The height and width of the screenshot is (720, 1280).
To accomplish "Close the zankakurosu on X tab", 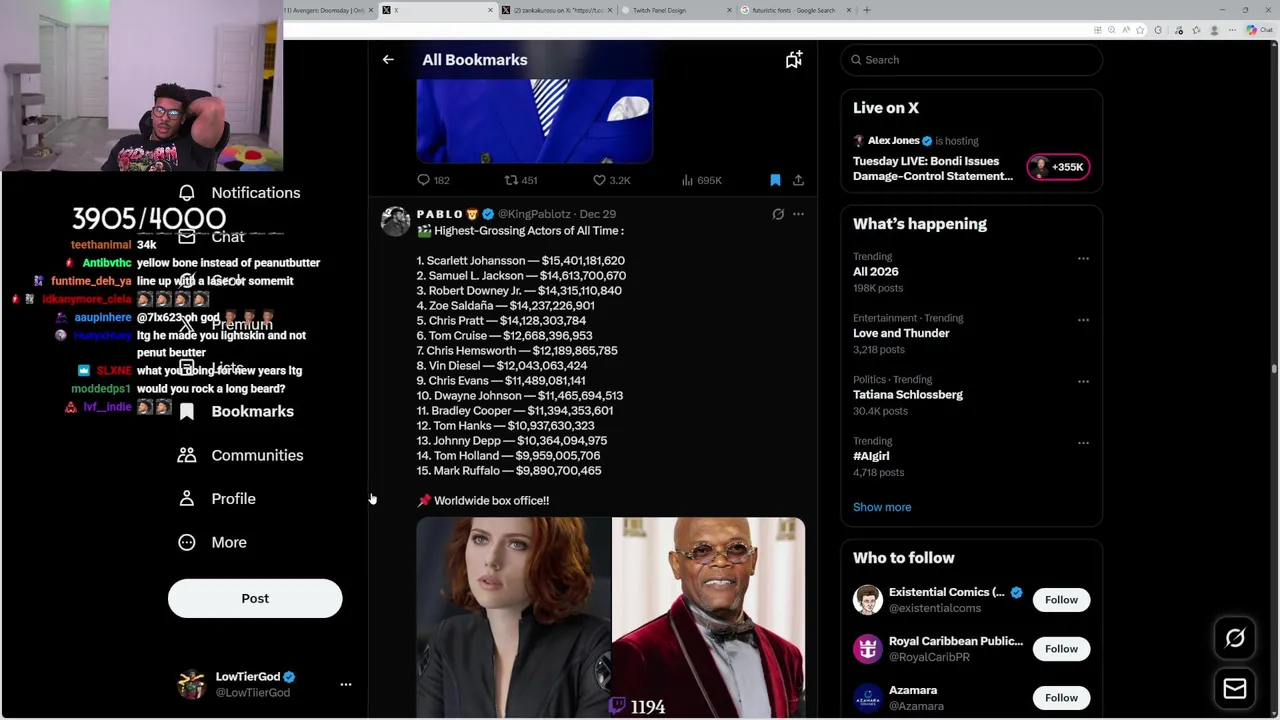I will 610,10.
